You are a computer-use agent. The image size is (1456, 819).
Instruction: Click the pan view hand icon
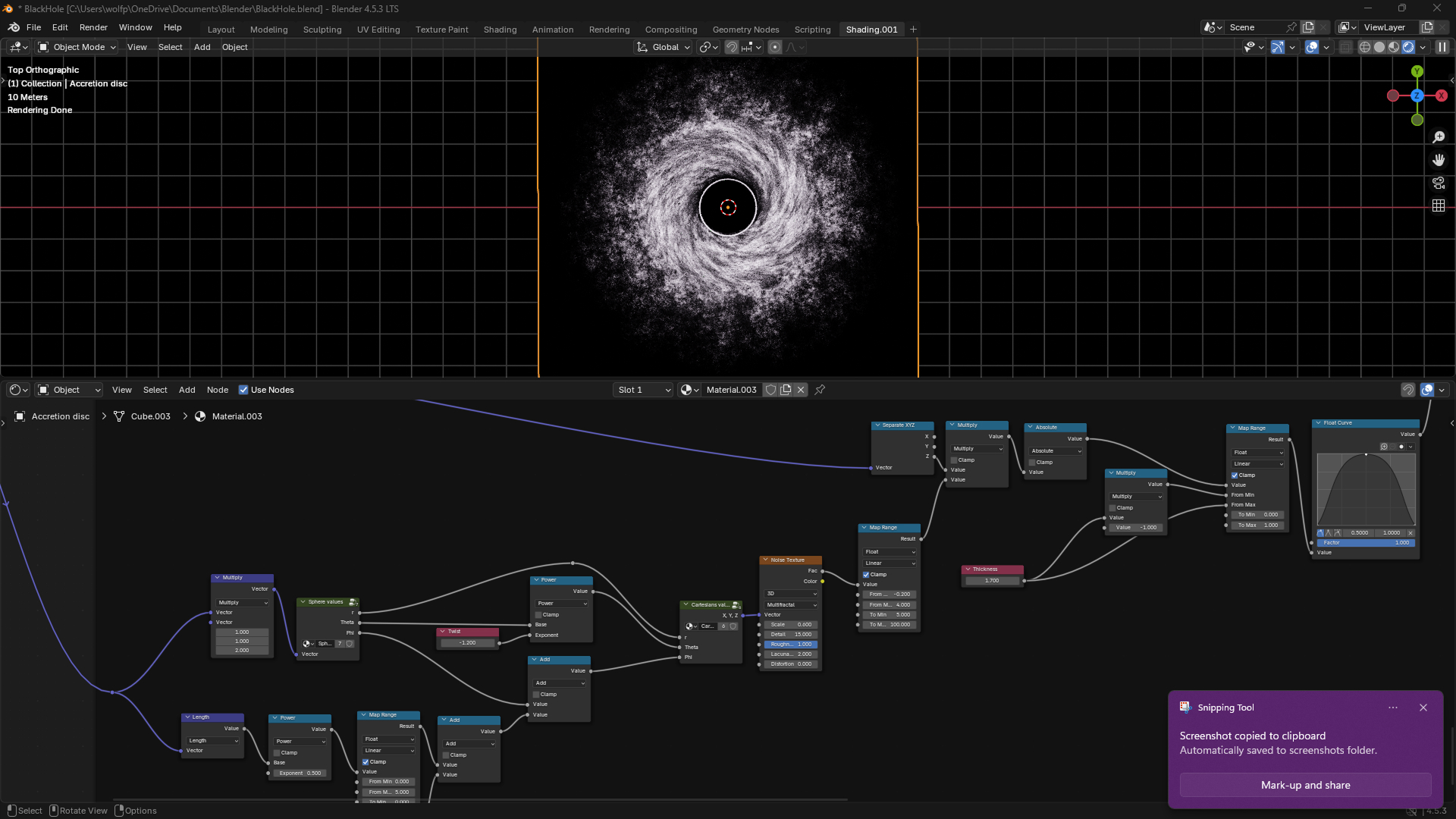click(1439, 160)
